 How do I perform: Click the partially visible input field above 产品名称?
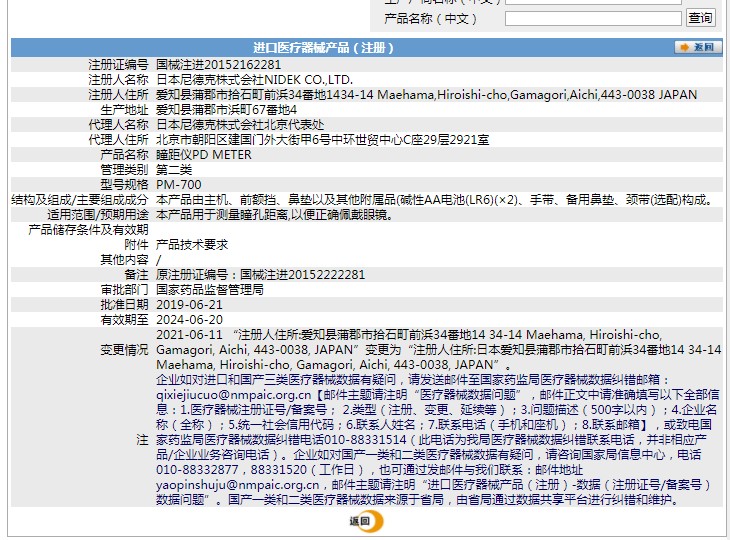pyautogui.click(x=593, y=2)
